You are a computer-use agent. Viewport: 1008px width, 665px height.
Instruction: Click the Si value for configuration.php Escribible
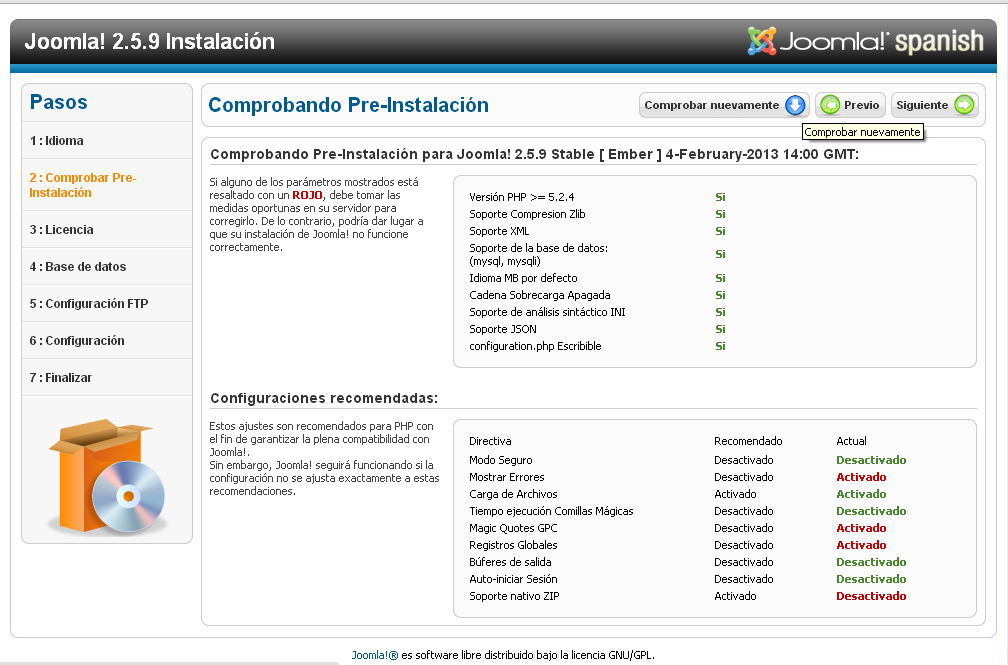click(x=721, y=346)
